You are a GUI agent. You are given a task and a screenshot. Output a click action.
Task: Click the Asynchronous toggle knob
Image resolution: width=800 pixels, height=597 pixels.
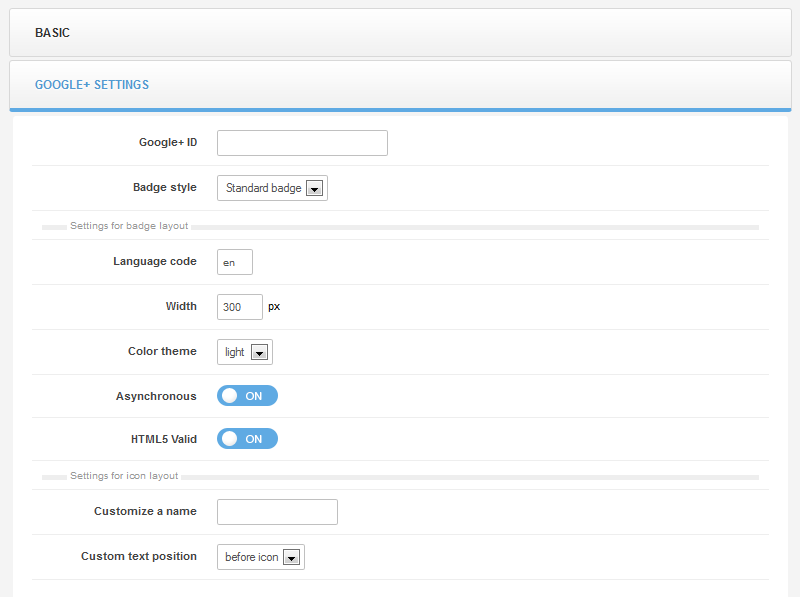coord(230,395)
